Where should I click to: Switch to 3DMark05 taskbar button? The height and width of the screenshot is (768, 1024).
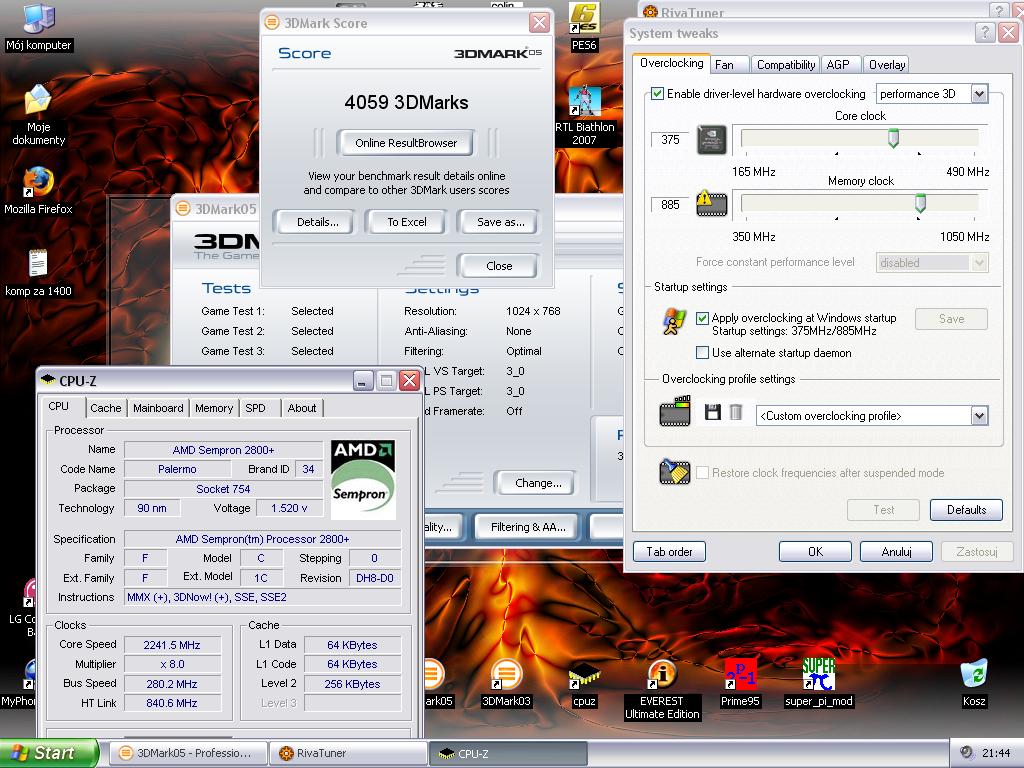(187, 753)
